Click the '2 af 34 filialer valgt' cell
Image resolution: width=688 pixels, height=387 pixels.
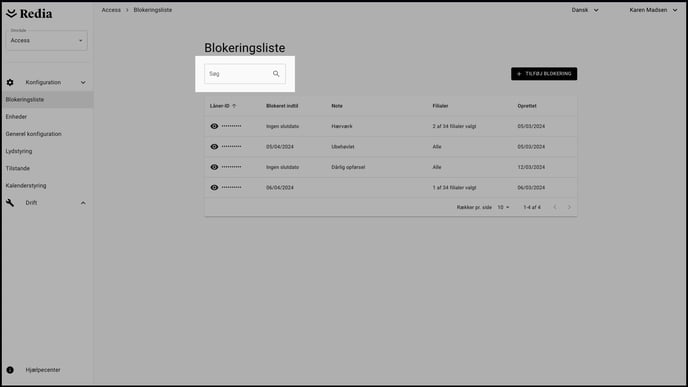tap(454, 126)
